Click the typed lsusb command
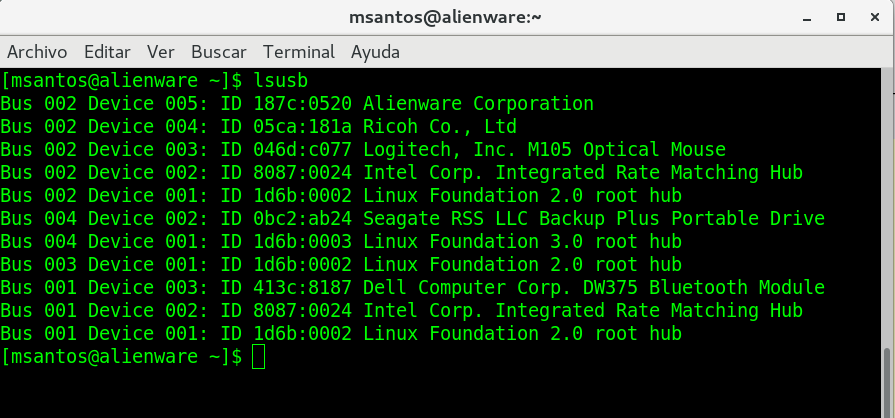Viewport: 895px width, 418px height. coord(281,80)
